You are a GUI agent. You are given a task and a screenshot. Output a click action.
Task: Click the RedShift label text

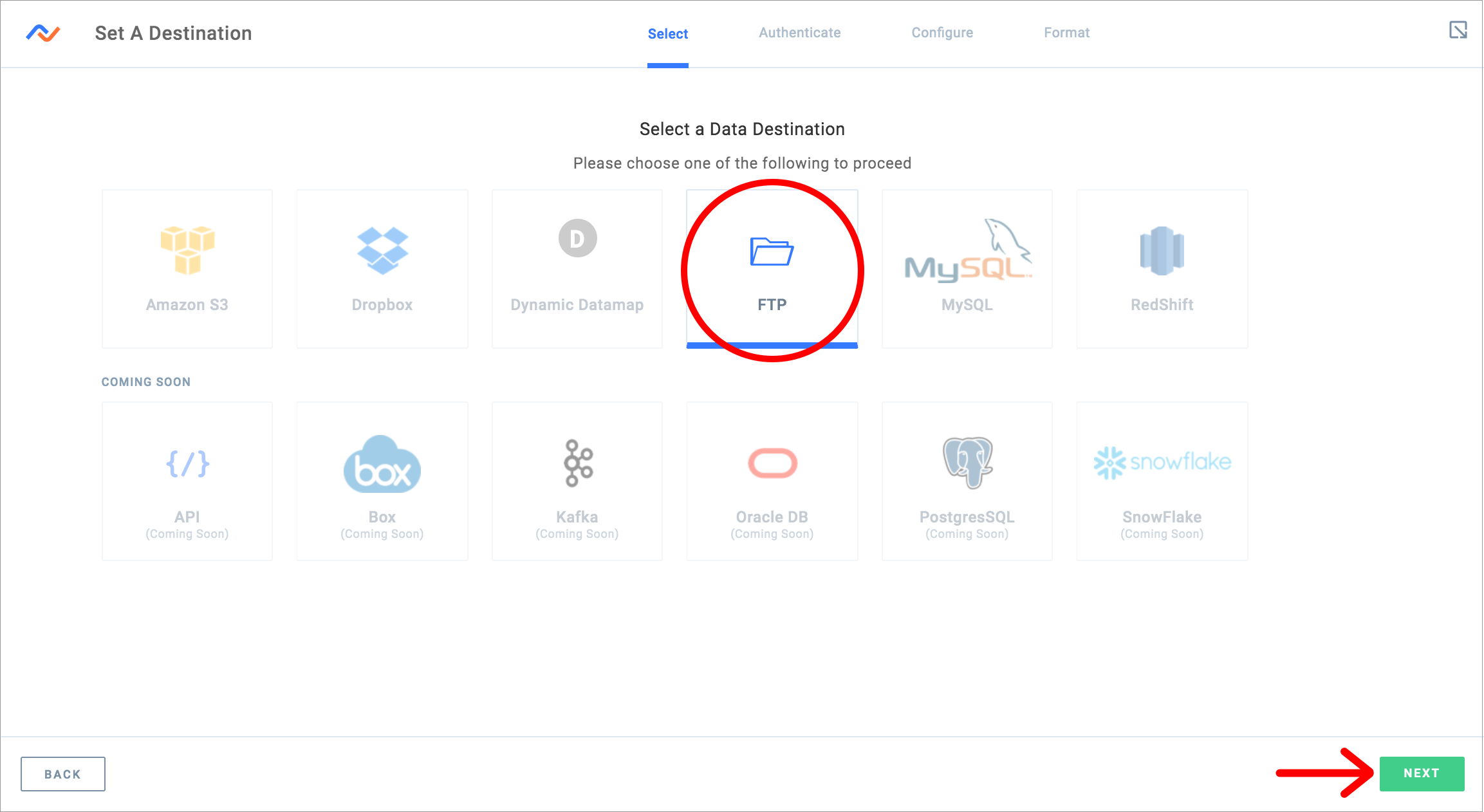click(1162, 305)
